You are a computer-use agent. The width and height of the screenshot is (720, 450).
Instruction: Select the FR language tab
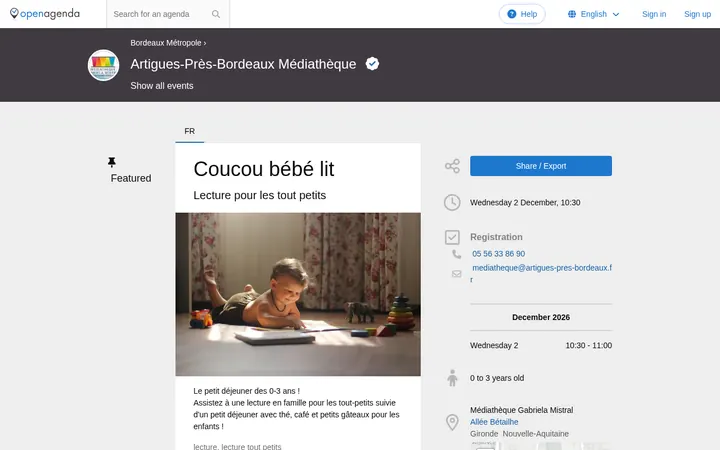pos(190,131)
